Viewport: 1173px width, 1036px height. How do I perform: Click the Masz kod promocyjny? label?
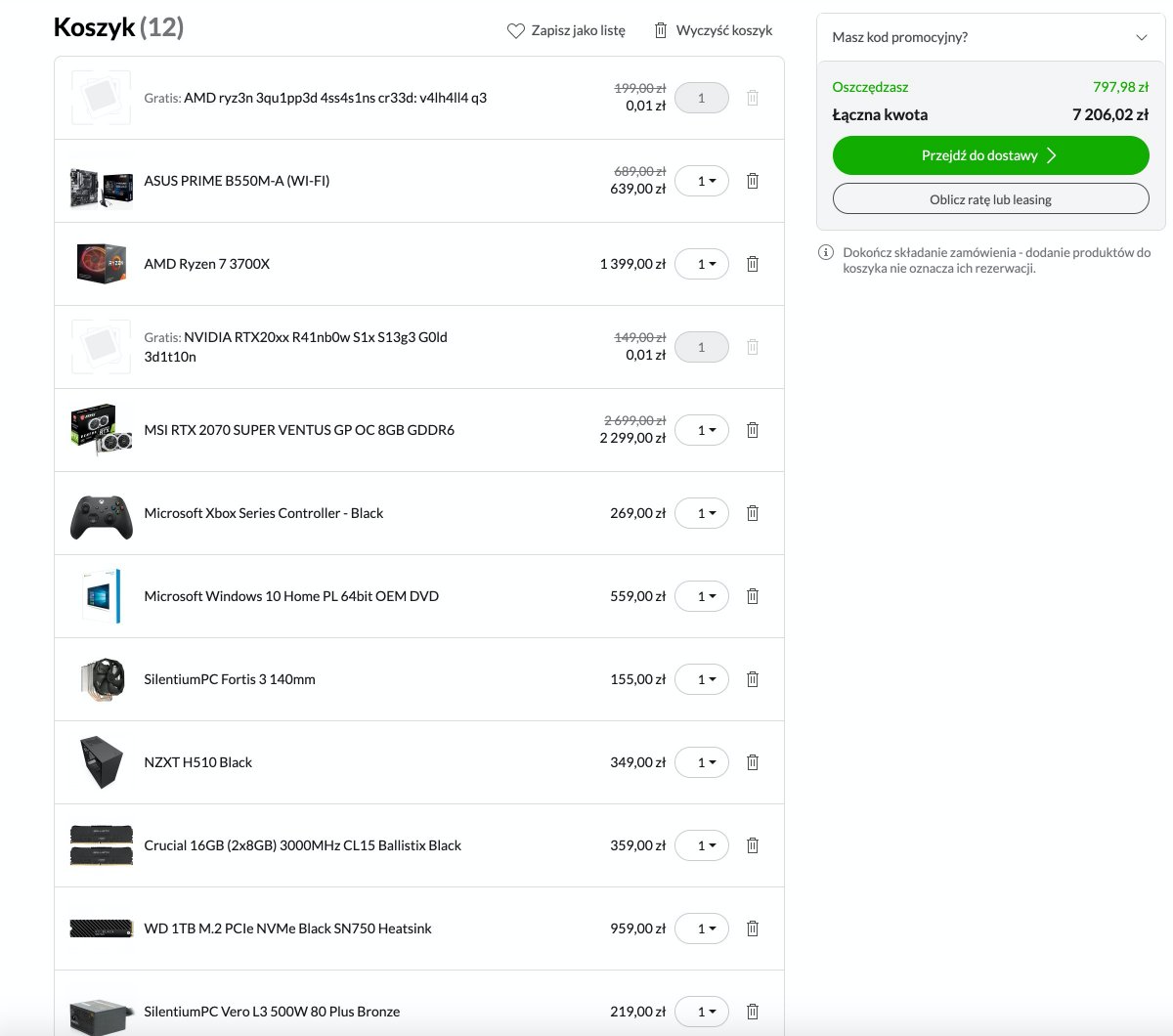tap(899, 37)
